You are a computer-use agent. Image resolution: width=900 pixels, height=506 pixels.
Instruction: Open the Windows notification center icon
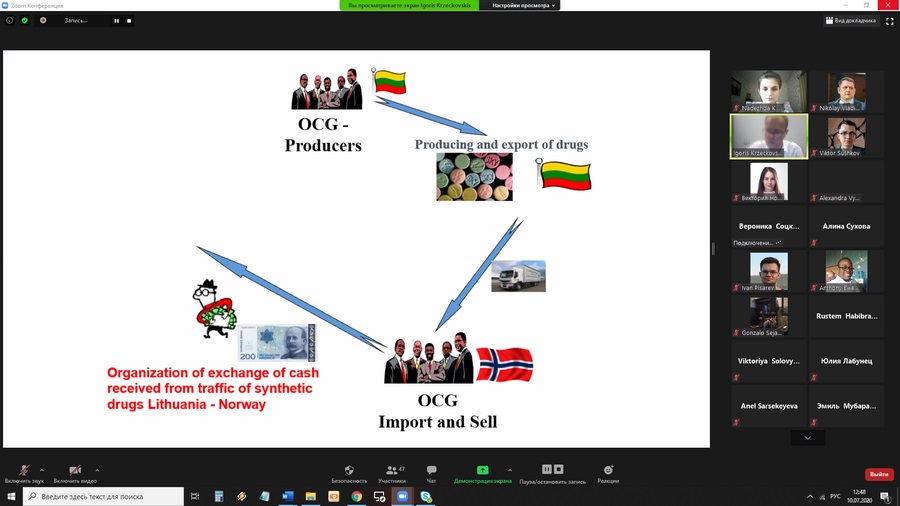[886, 497]
